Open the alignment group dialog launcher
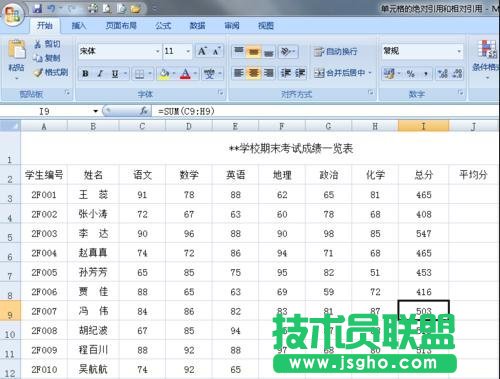Screen dimensions: 500x379 (x=371, y=93)
